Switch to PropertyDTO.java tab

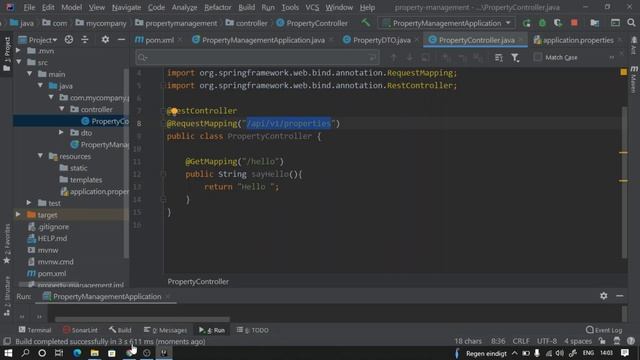pyautogui.click(x=380, y=40)
